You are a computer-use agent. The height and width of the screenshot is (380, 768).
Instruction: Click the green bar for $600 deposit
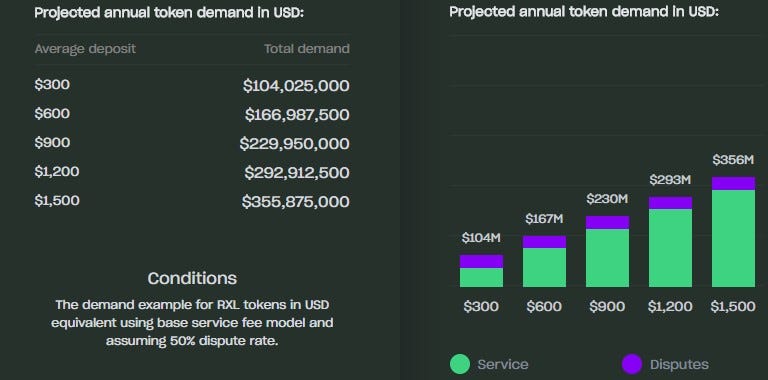tap(544, 267)
